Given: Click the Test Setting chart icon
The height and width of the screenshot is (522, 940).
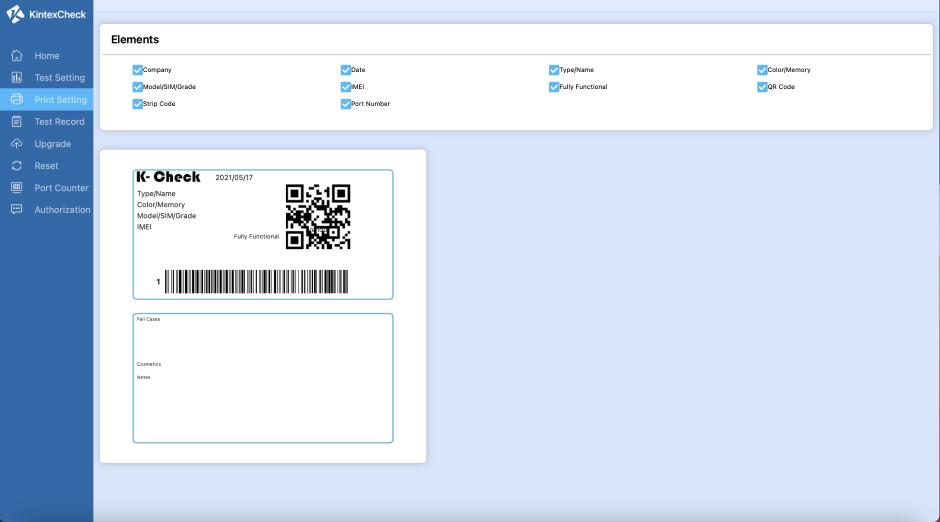Looking at the screenshot, I should [x=16, y=78].
